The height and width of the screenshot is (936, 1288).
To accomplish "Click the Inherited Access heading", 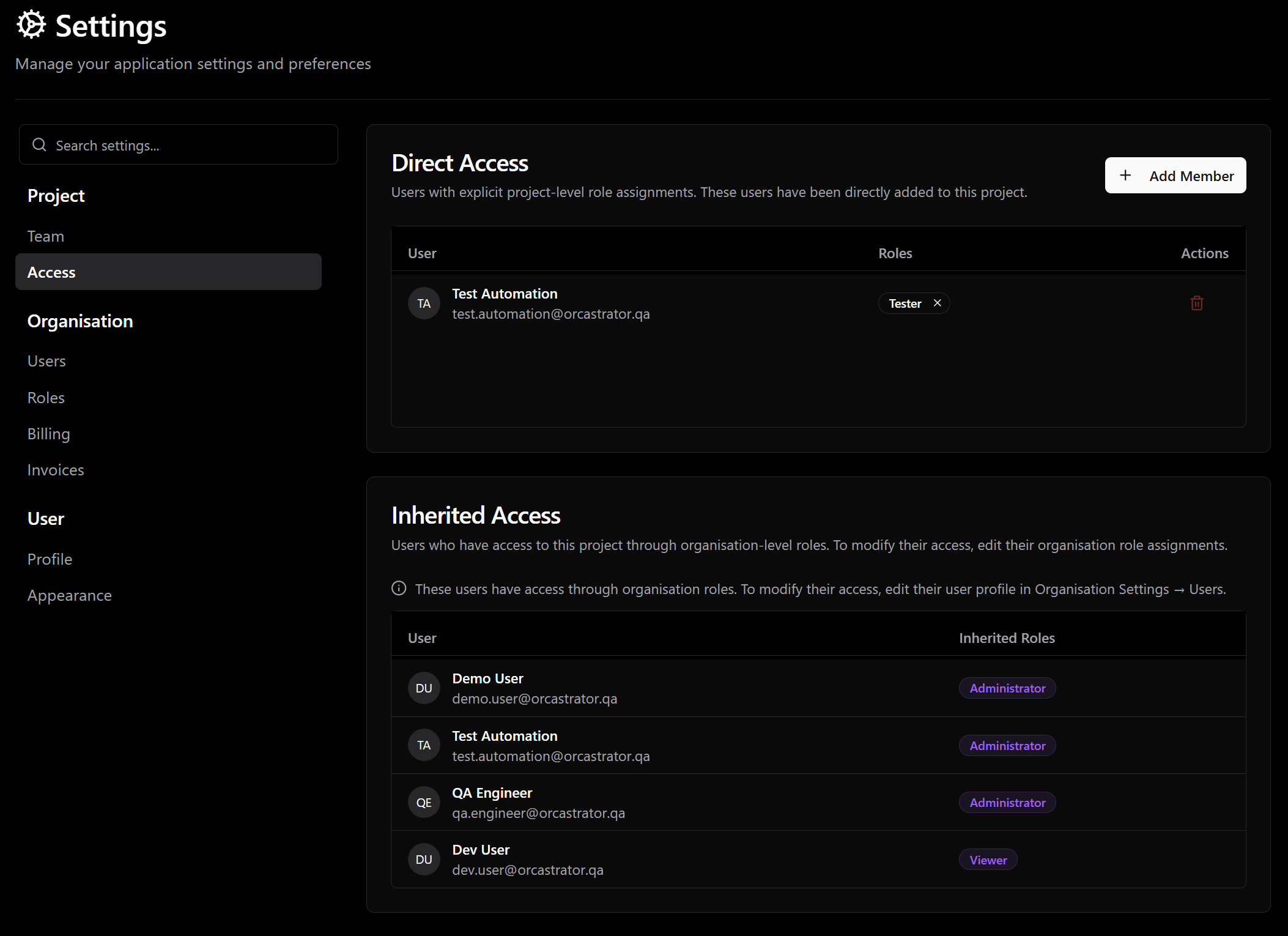I will (476, 516).
